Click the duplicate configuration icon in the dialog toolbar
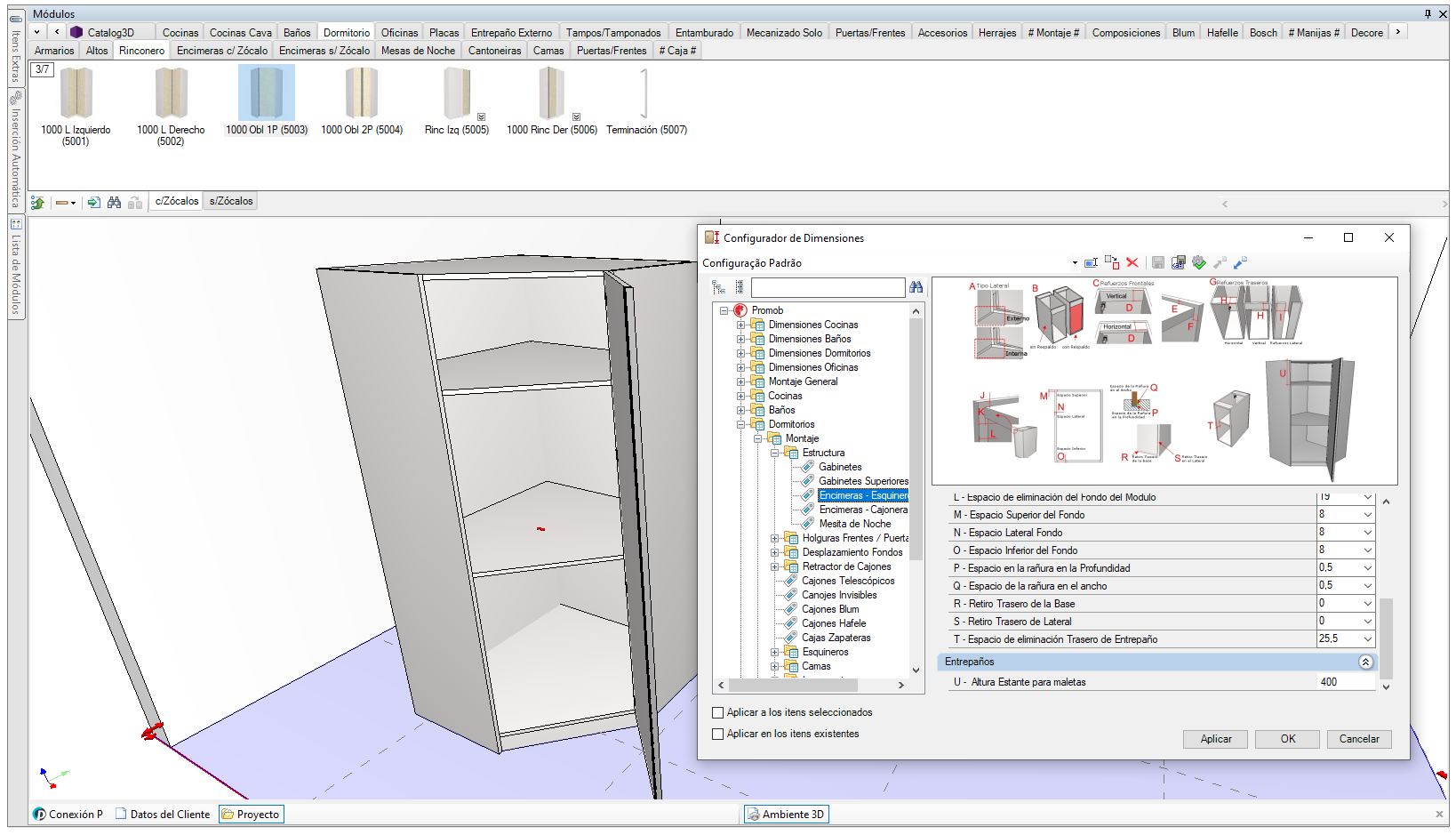This screenshot has height=835, width=1456. coord(1112,262)
